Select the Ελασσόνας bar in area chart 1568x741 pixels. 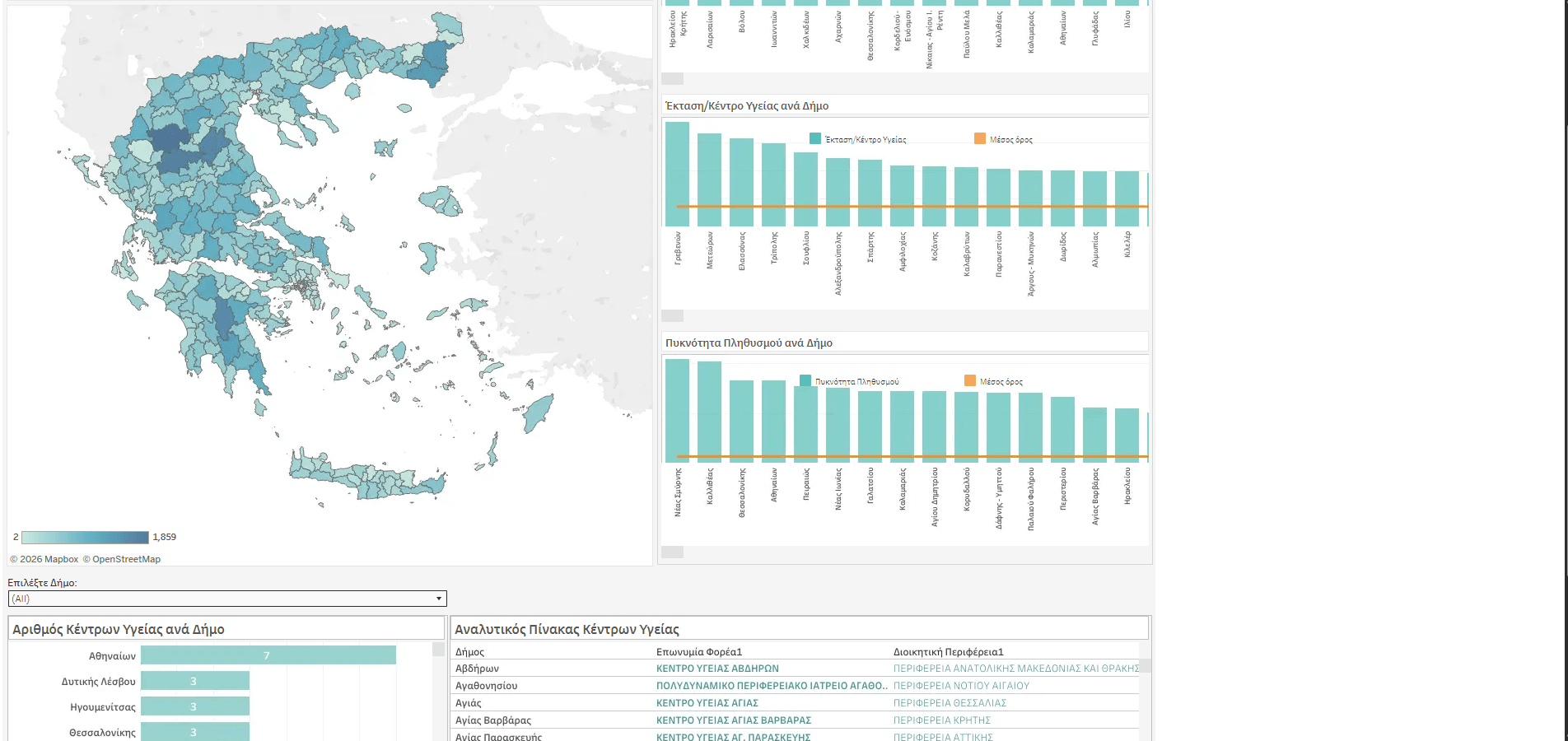point(741,182)
